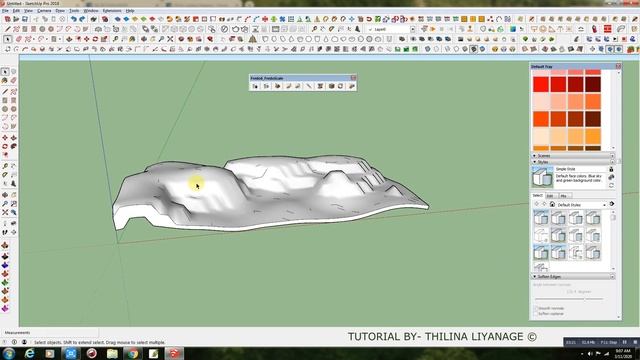Open Chrome from the taskbar
Screen dimensions: 640x360
tap(133, 353)
